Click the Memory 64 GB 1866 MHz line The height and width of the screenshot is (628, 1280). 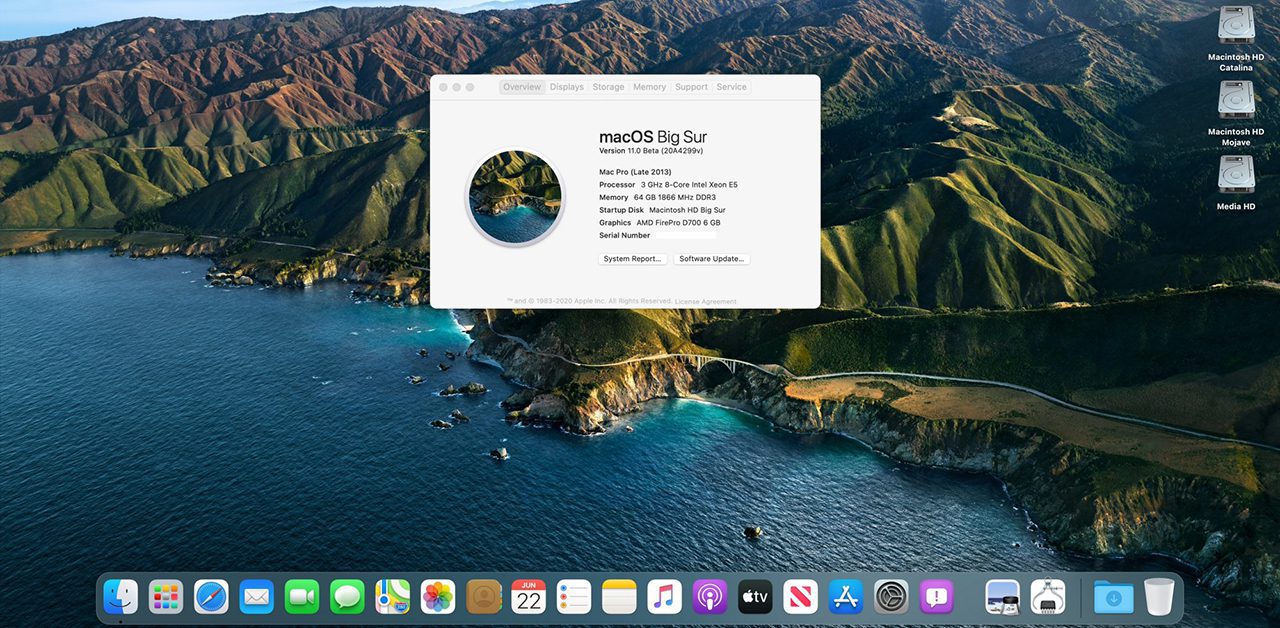pos(657,198)
